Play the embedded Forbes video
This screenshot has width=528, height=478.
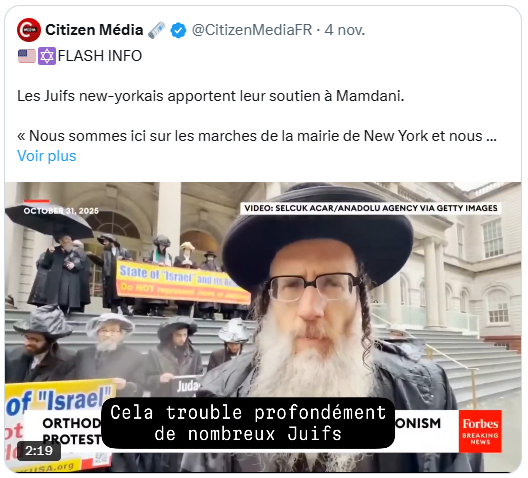click(x=263, y=327)
